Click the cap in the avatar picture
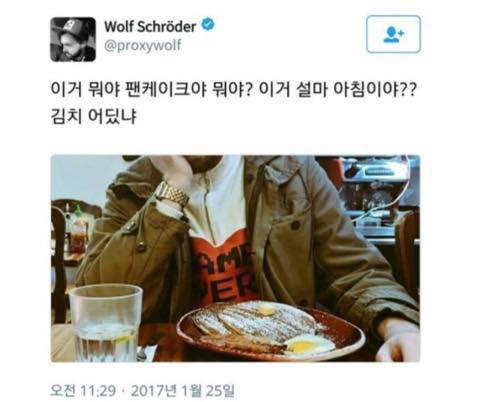 [74, 27]
